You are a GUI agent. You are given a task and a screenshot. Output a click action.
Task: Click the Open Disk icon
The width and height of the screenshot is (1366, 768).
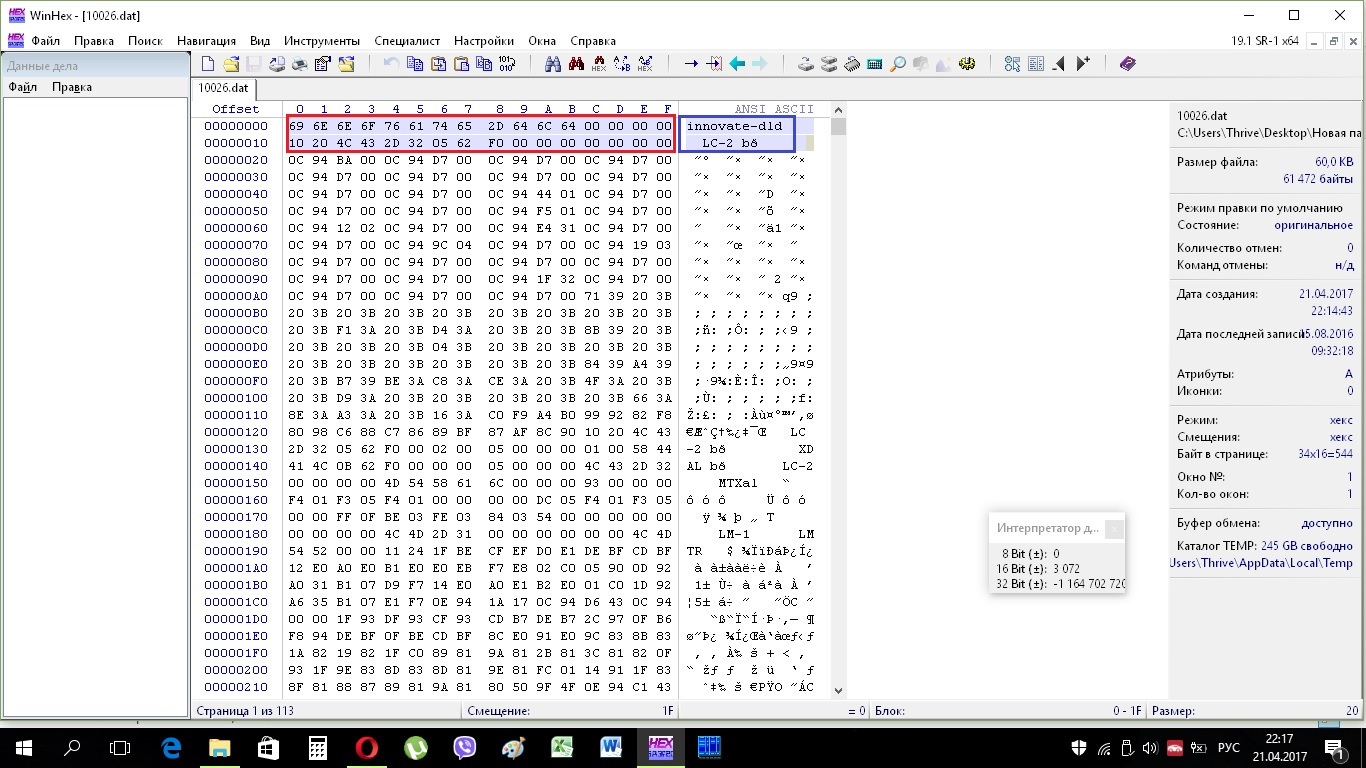[806, 64]
